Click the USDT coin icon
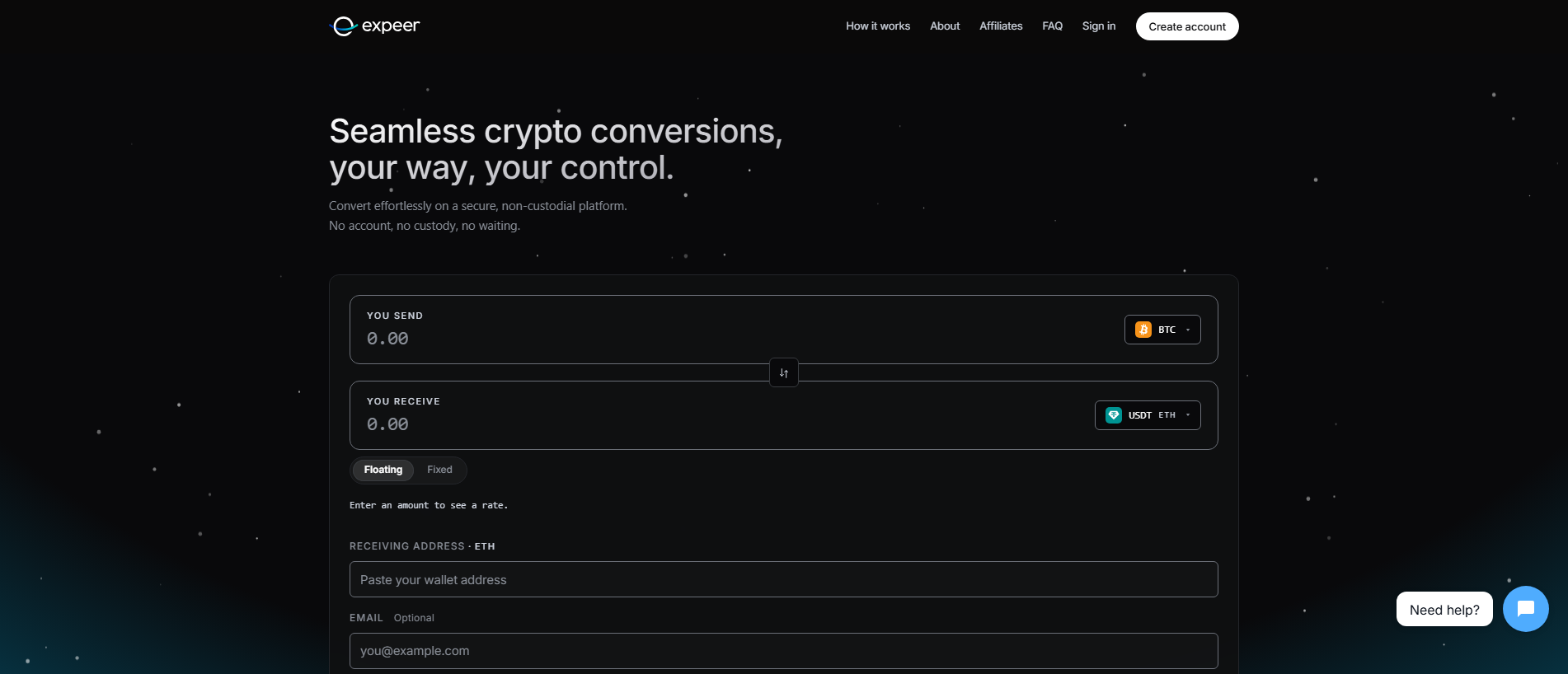1568x674 pixels. 1114,415
